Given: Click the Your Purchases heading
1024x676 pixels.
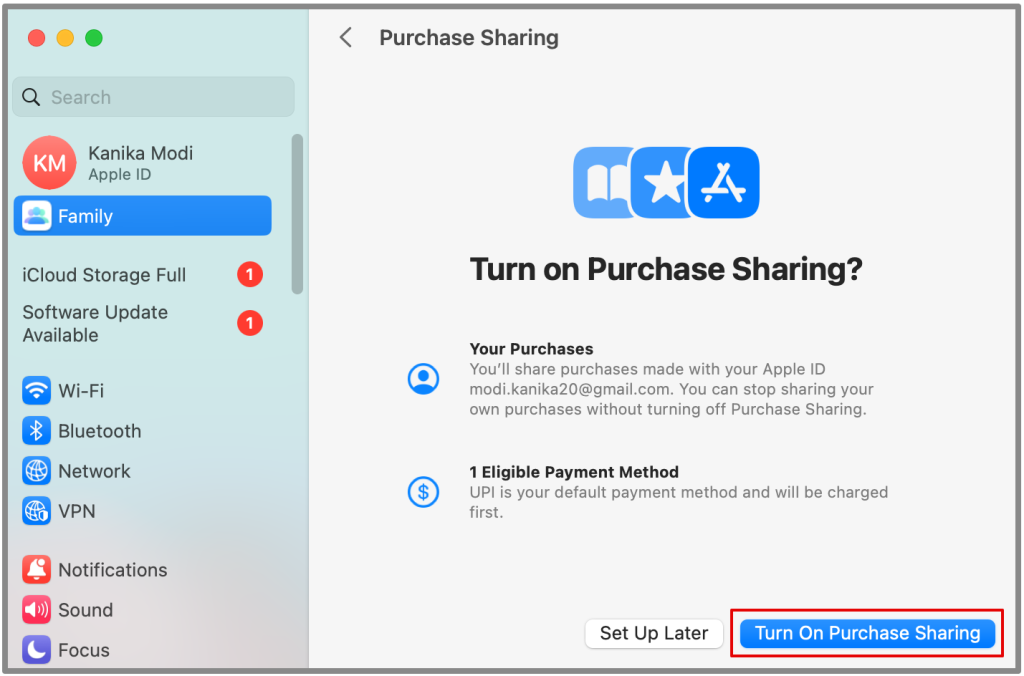Looking at the screenshot, I should (531, 349).
